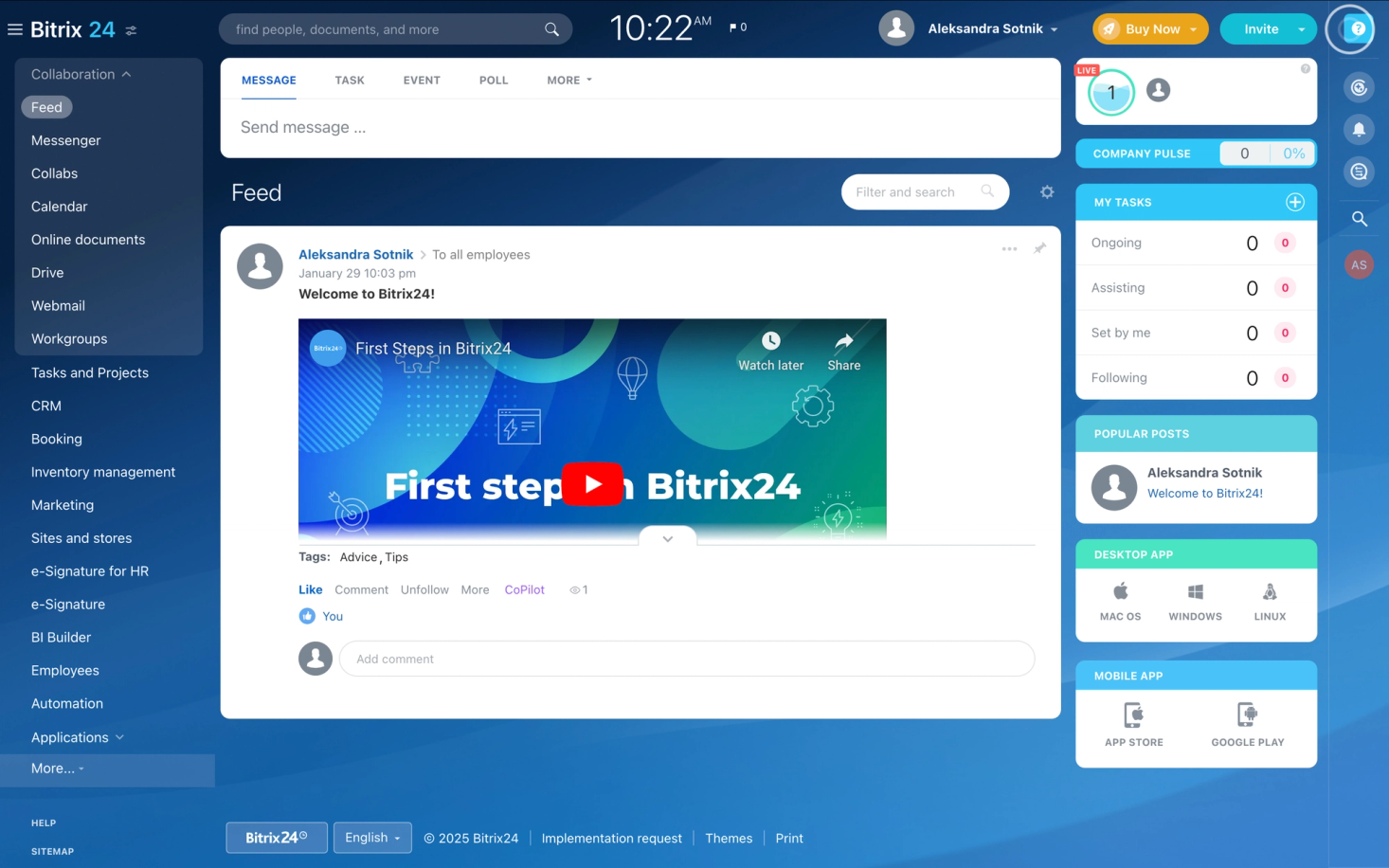The width and height of the screenshot is (1389, 868).
Task: Click the blue thumbs-up reaction icon
Action: point(307,616)
